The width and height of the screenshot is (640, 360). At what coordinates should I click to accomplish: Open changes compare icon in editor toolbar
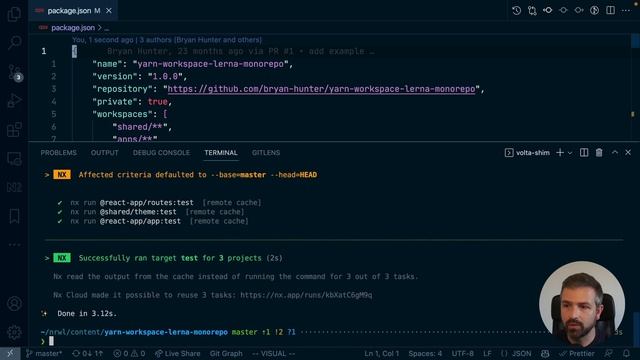[x=532, y=11]
